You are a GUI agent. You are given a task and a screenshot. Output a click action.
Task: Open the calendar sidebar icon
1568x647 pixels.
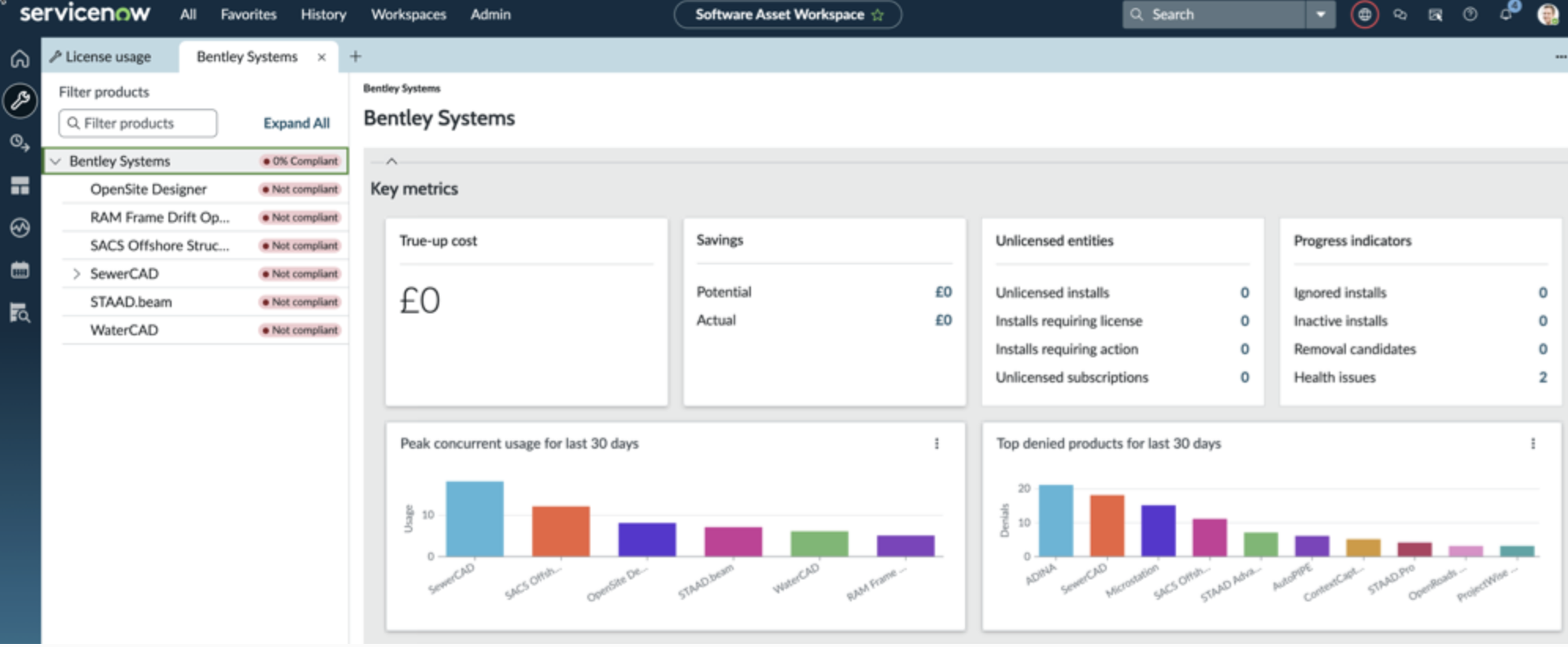tap(20, 270)
